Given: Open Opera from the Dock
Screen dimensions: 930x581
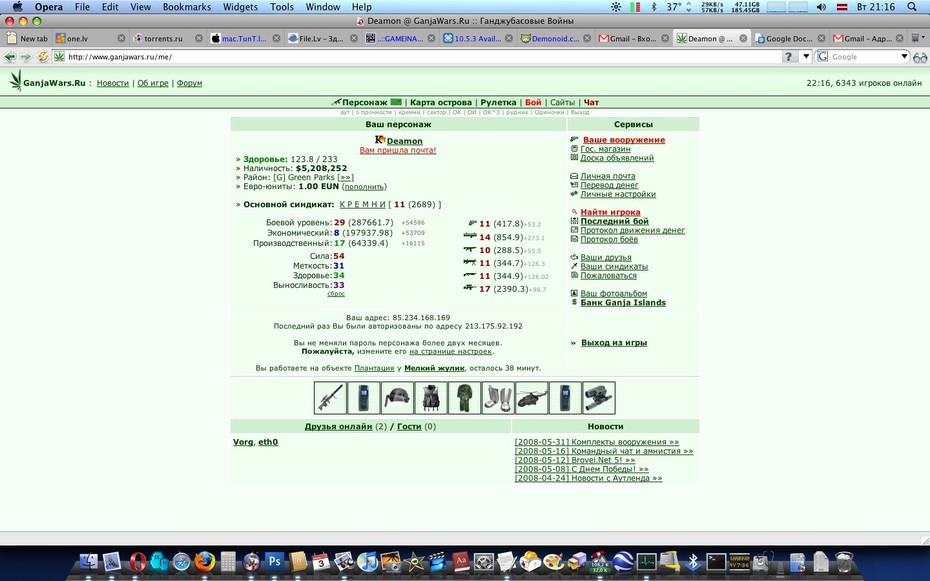Looking at the screenshot, I should point(139,561).
